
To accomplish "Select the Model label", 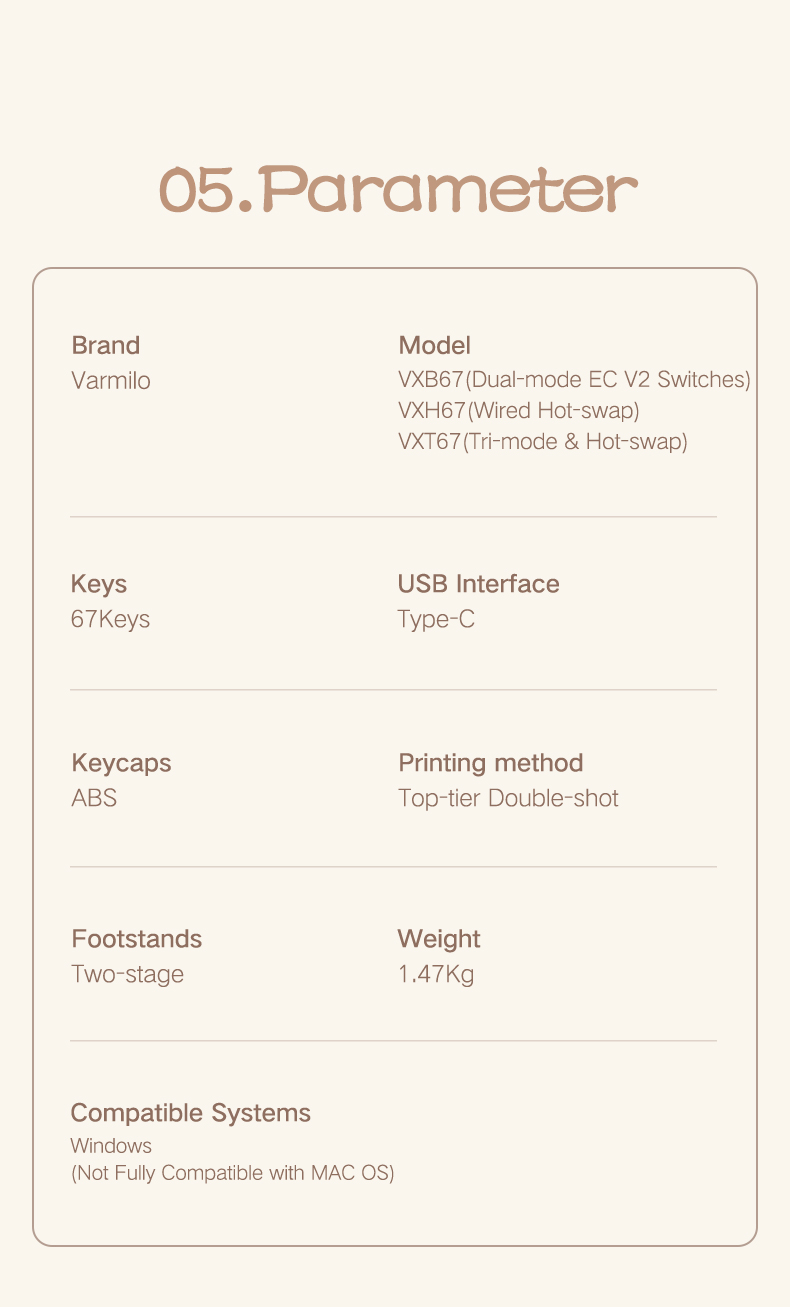I will [x=434, y=346].
